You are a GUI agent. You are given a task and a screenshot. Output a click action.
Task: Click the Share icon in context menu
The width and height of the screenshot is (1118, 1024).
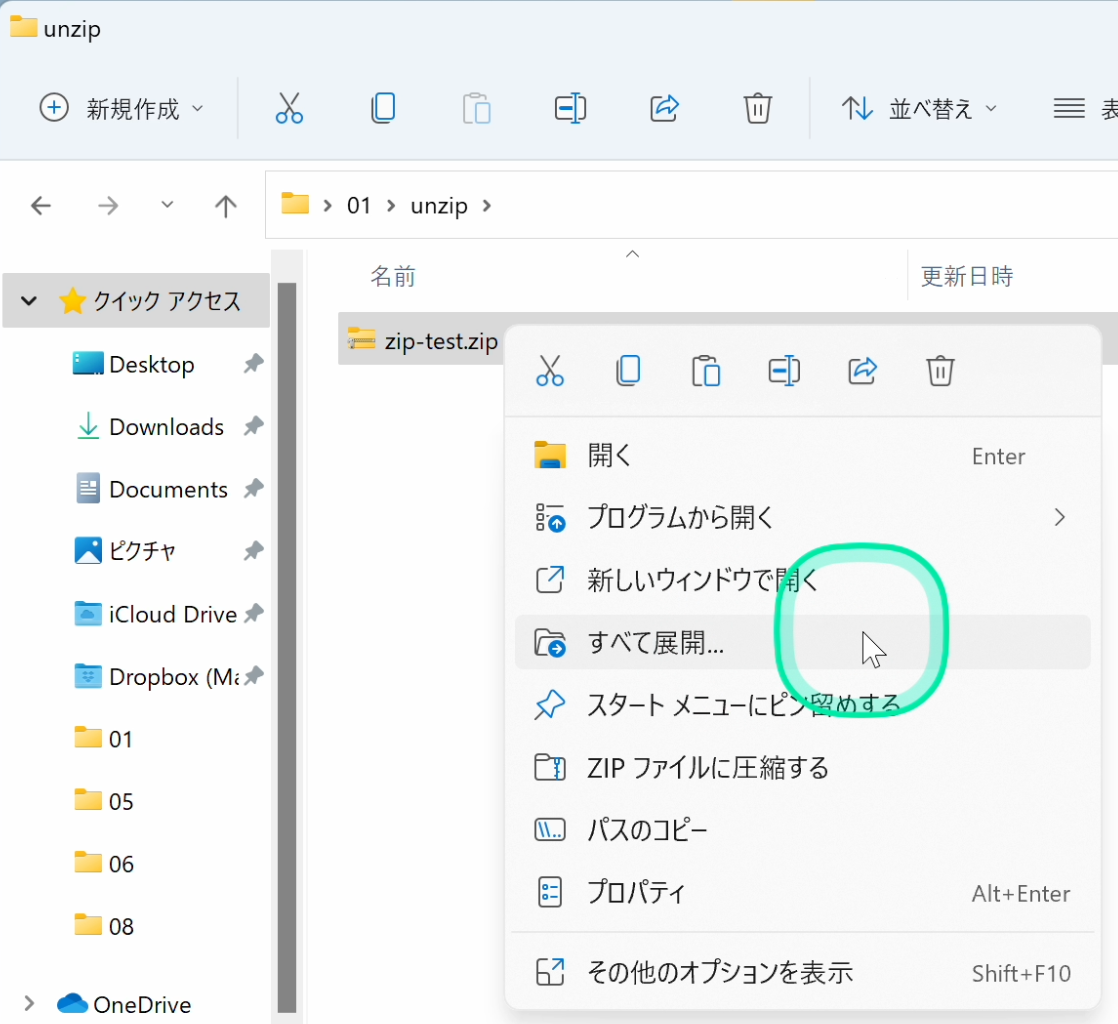click(862, 371)
